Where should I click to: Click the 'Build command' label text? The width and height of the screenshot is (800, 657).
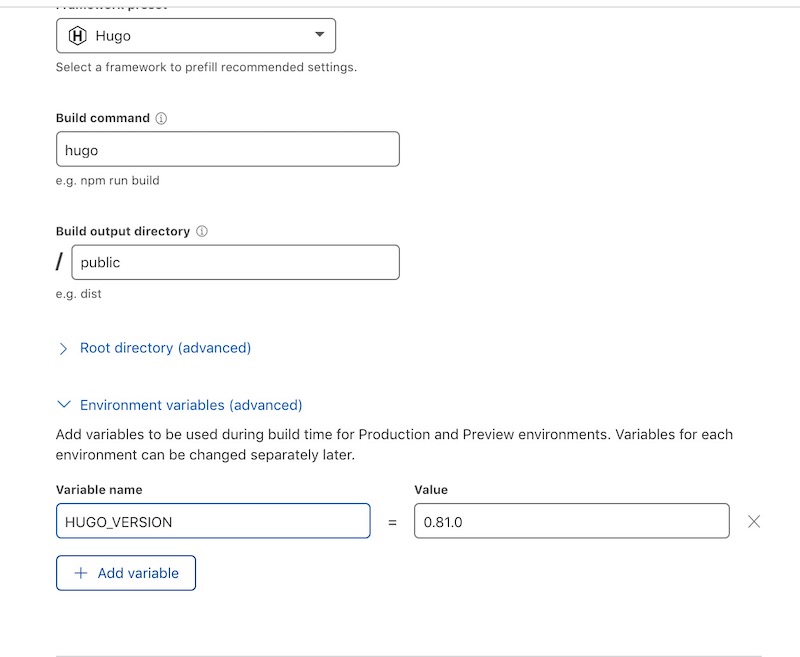point(103,118)
